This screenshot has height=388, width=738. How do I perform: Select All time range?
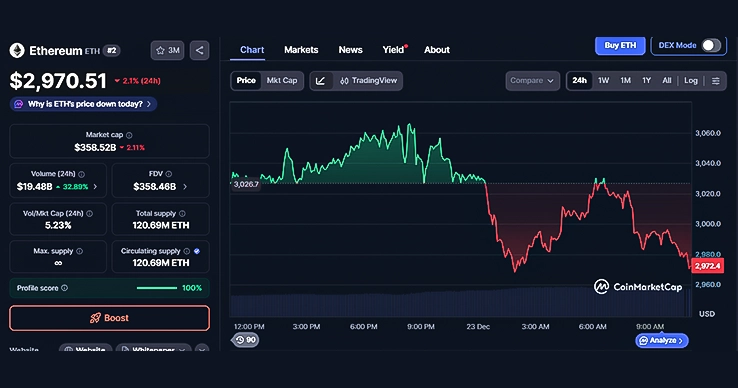click(667, 81)
